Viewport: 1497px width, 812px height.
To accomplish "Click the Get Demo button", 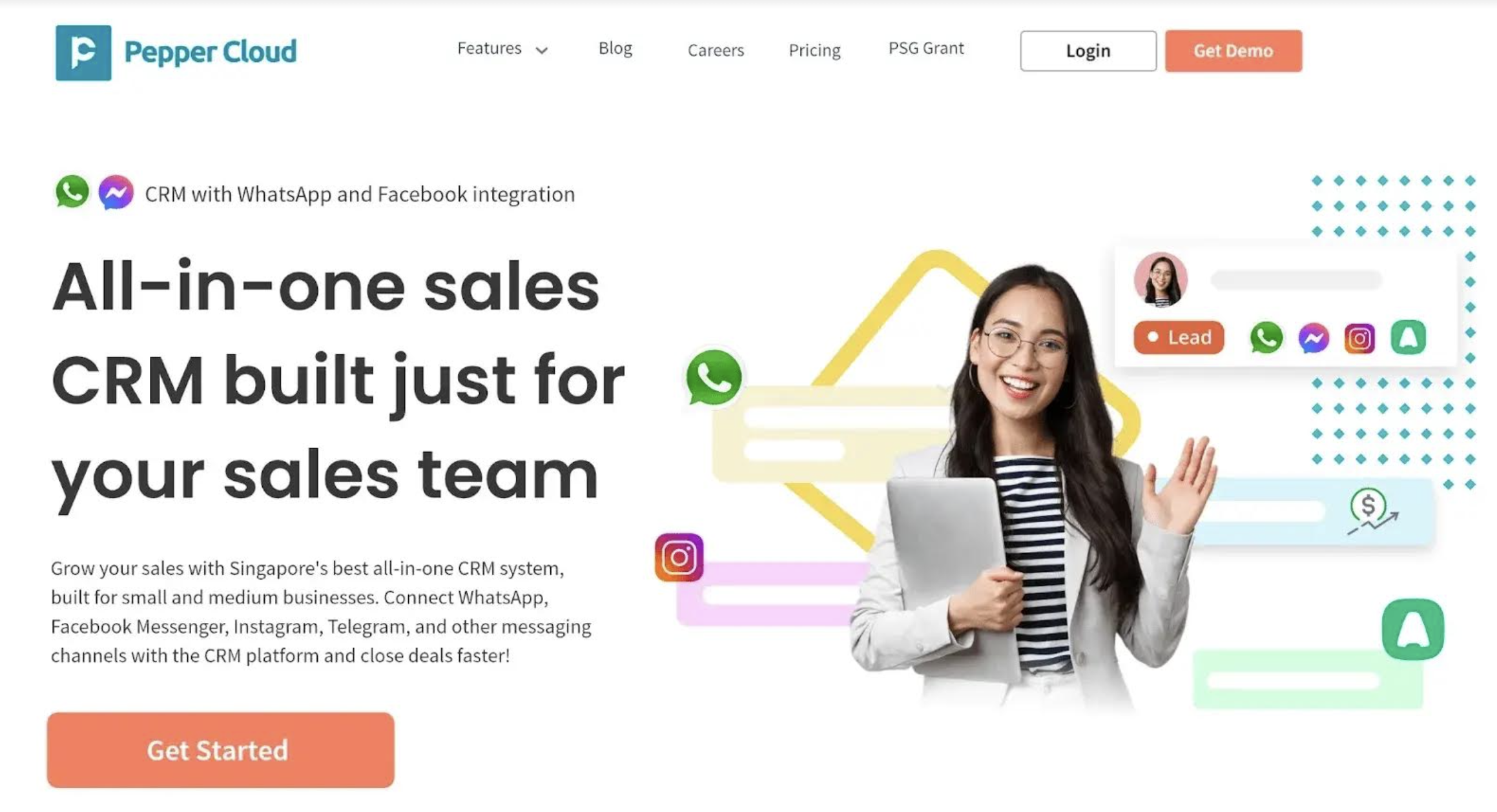I will [1234, 51].
